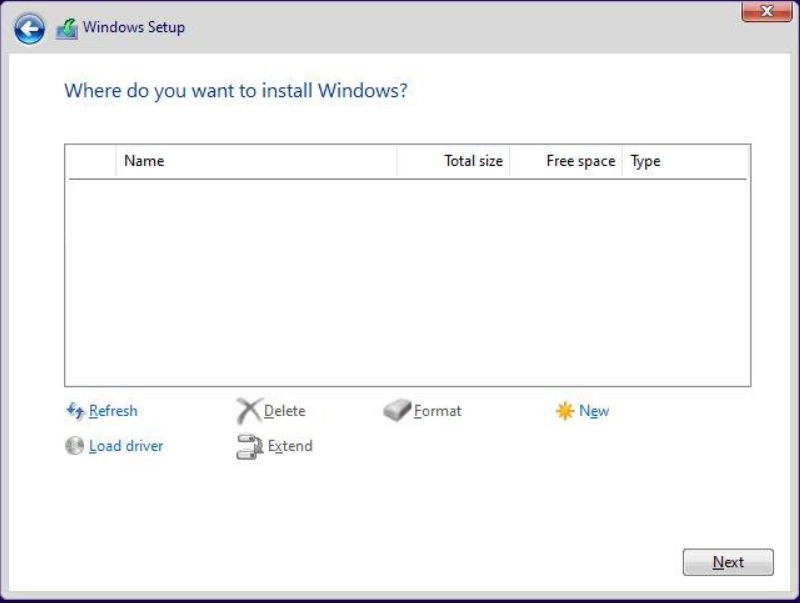
Task: Choose the Extend text option
Action: [x=290, y=446]
